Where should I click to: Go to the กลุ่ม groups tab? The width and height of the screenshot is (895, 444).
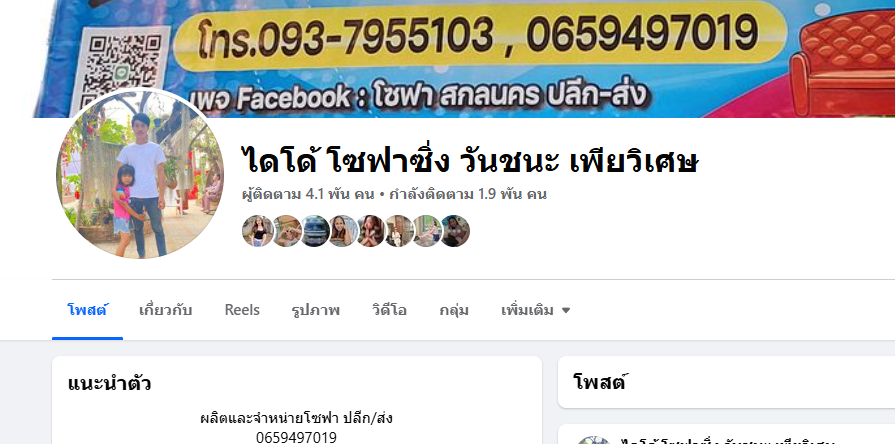pos(454,310)
